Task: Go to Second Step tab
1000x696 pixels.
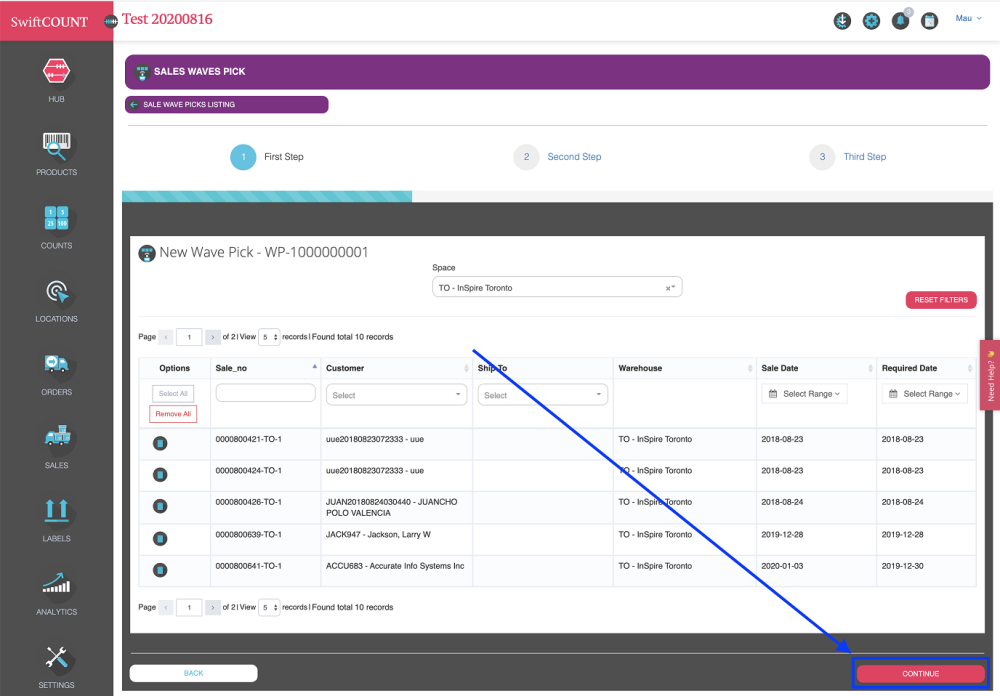Action: click(557, 157)
